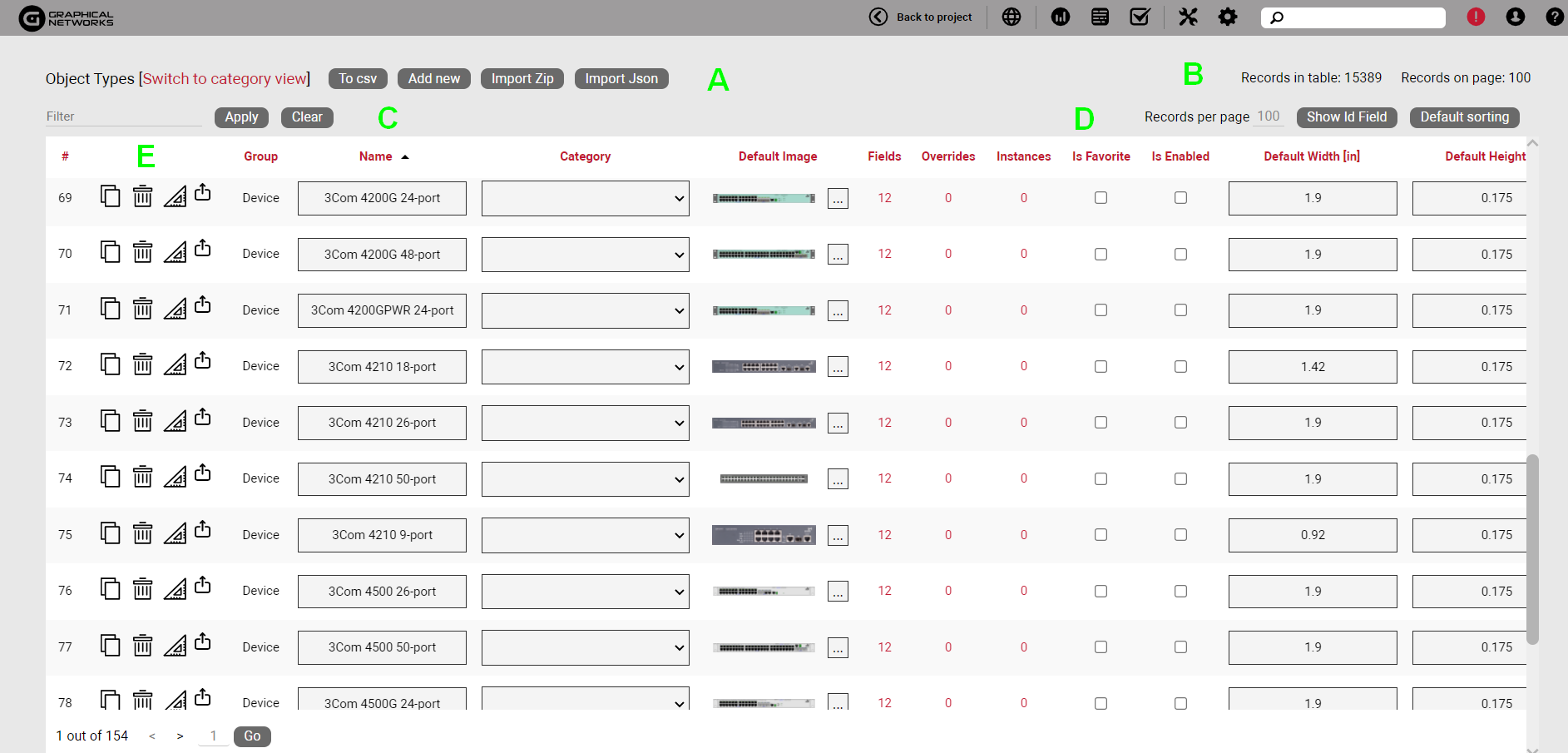Open Category dropdown for 3Com 4200G 48-port

[x=585, y=255]
